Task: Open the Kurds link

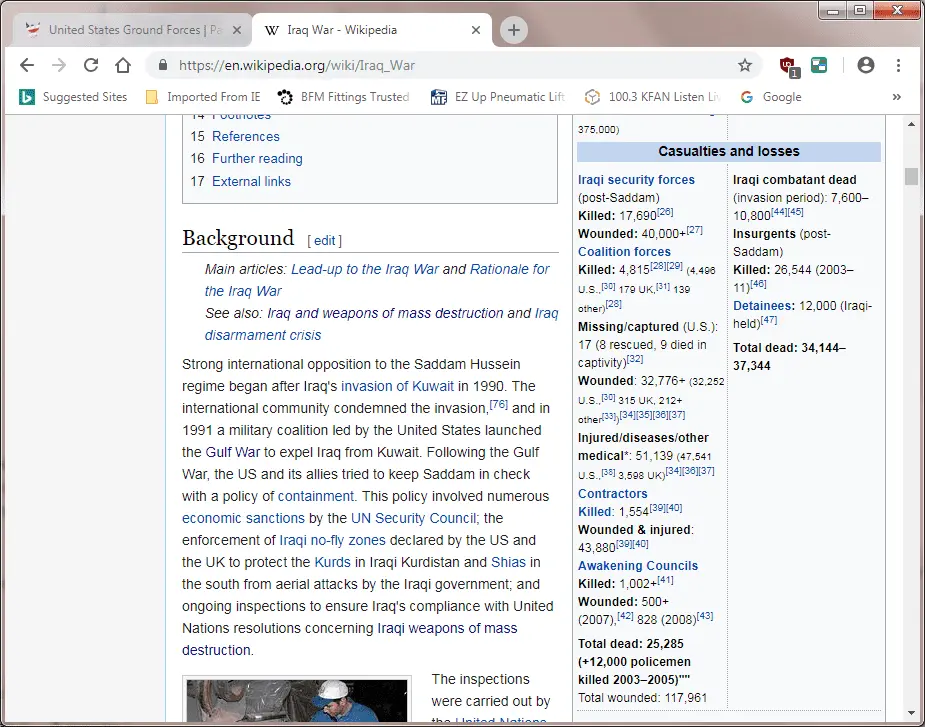Action: click(333, 562)
